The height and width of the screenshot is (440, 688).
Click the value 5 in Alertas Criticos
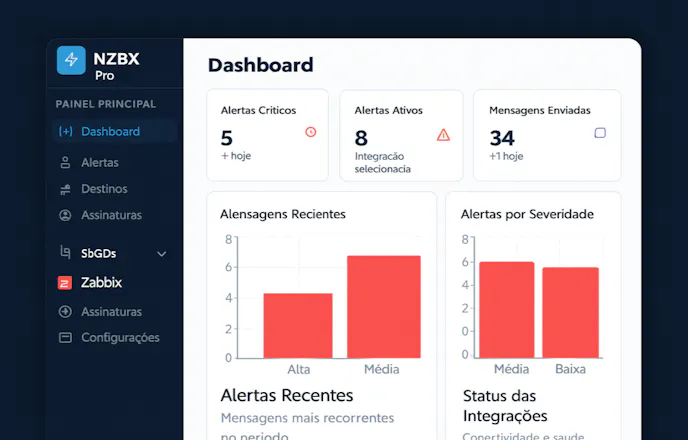pyautogui.click(x=226, y=138)
